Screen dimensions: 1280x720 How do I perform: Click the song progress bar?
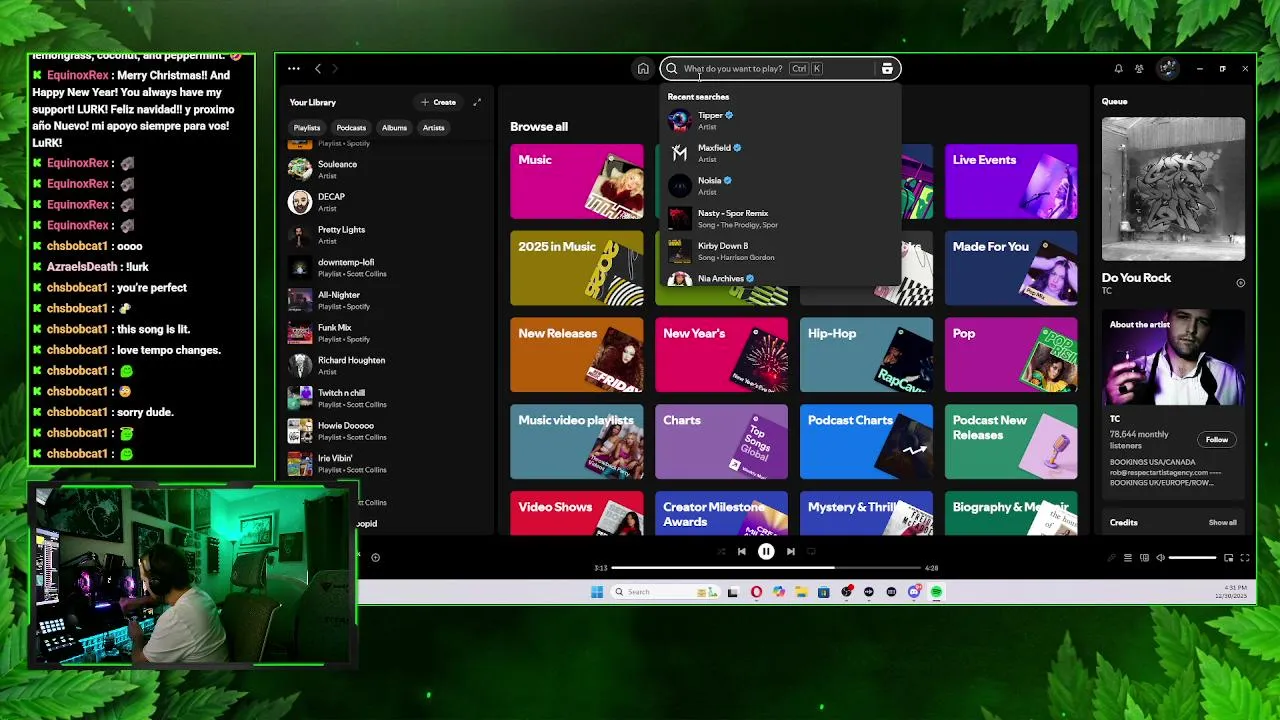pyautogui.click(x=766, y=568)
